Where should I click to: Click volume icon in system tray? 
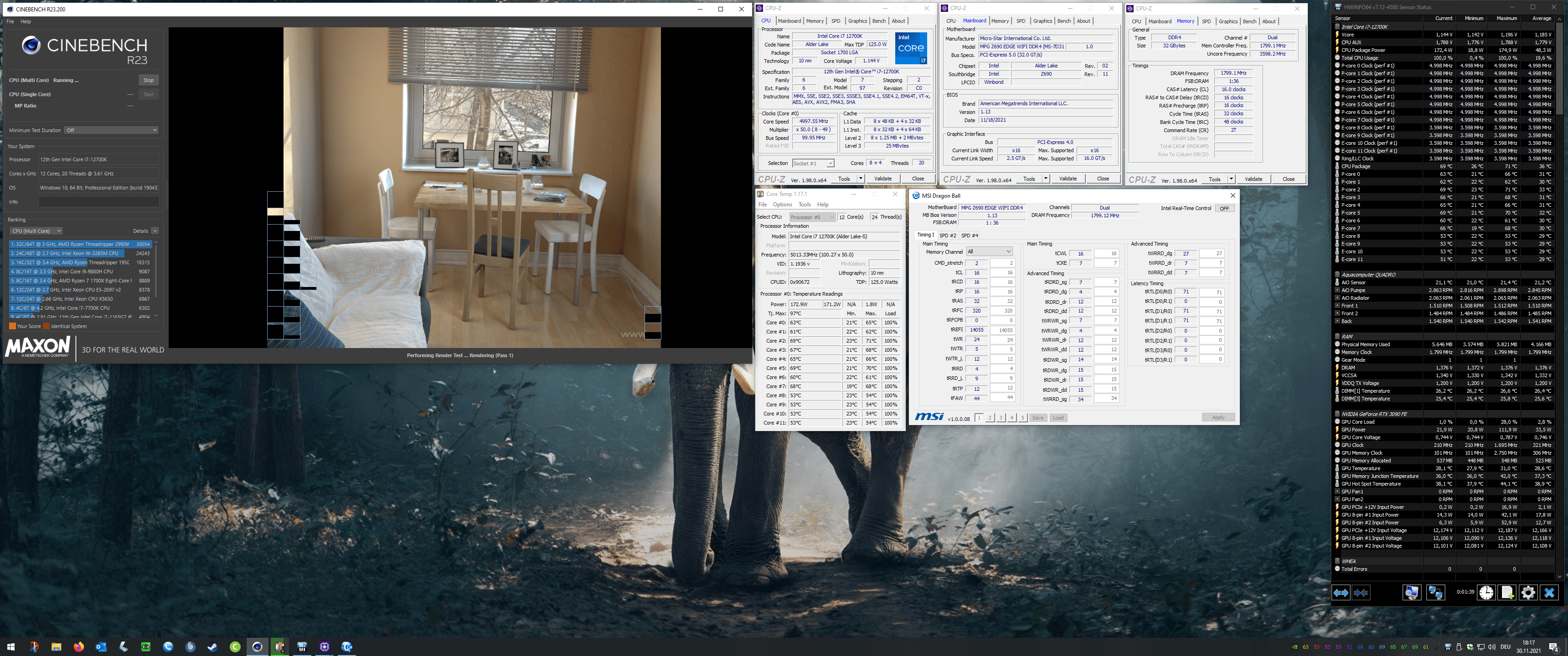pos(1492,646)
